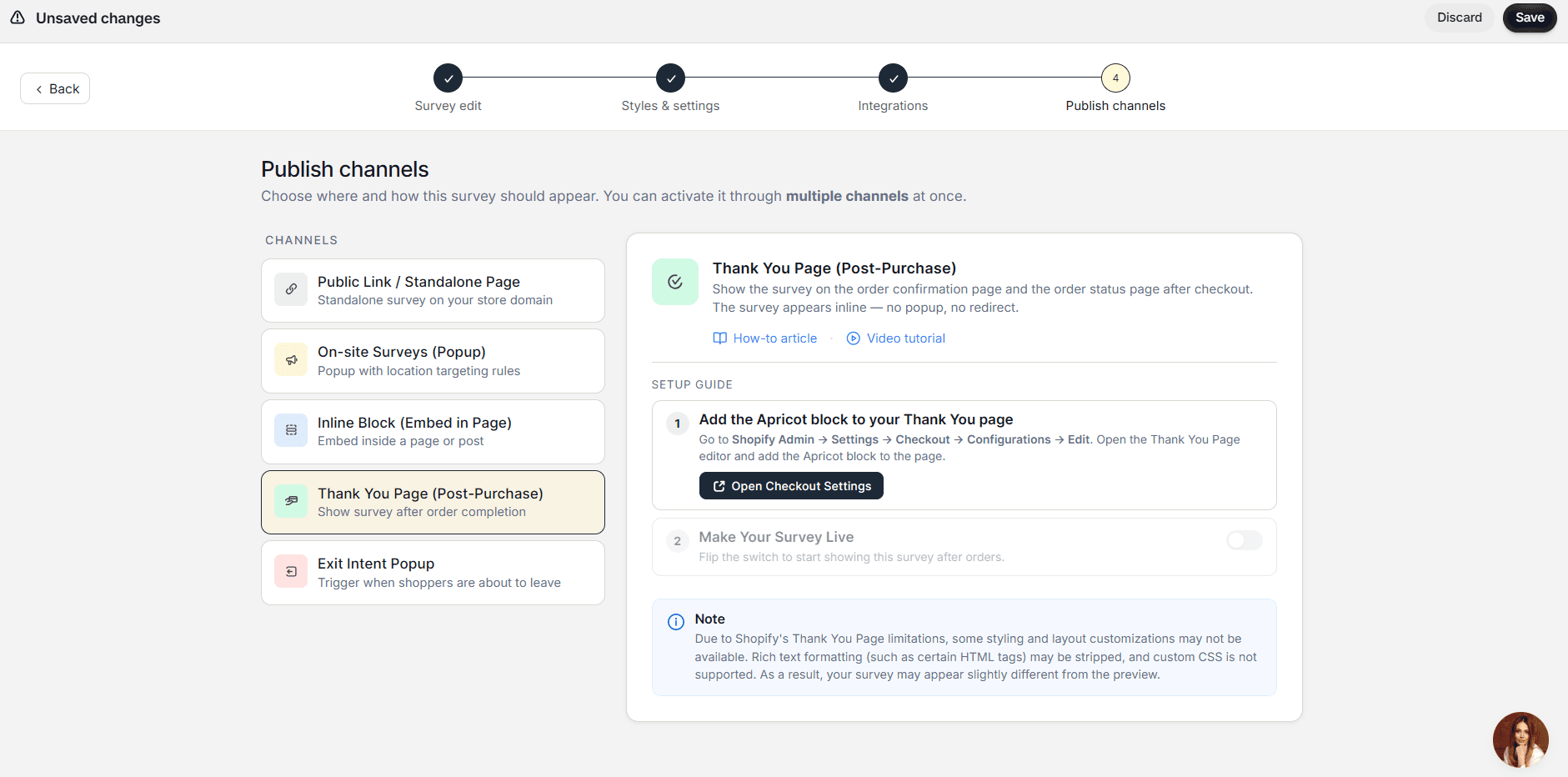
Task: Click the 'Publish channels' page title
Action: point(345,169)
